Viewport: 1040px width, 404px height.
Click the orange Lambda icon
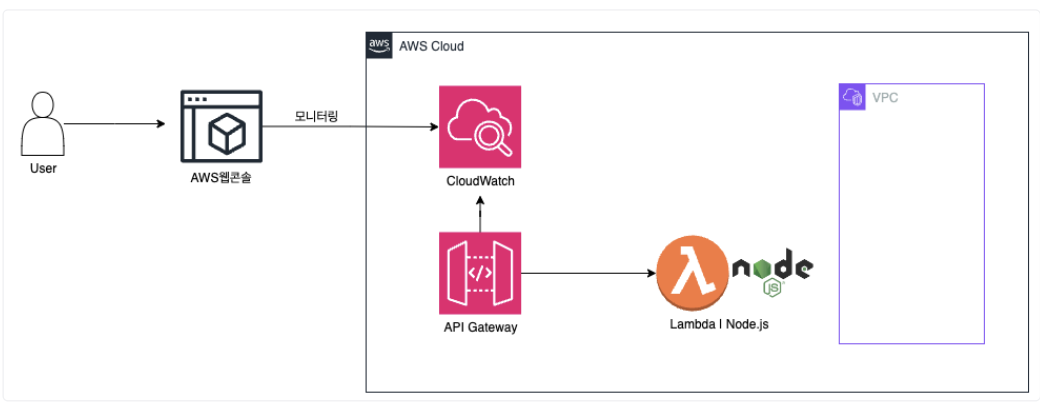[692, 273]
